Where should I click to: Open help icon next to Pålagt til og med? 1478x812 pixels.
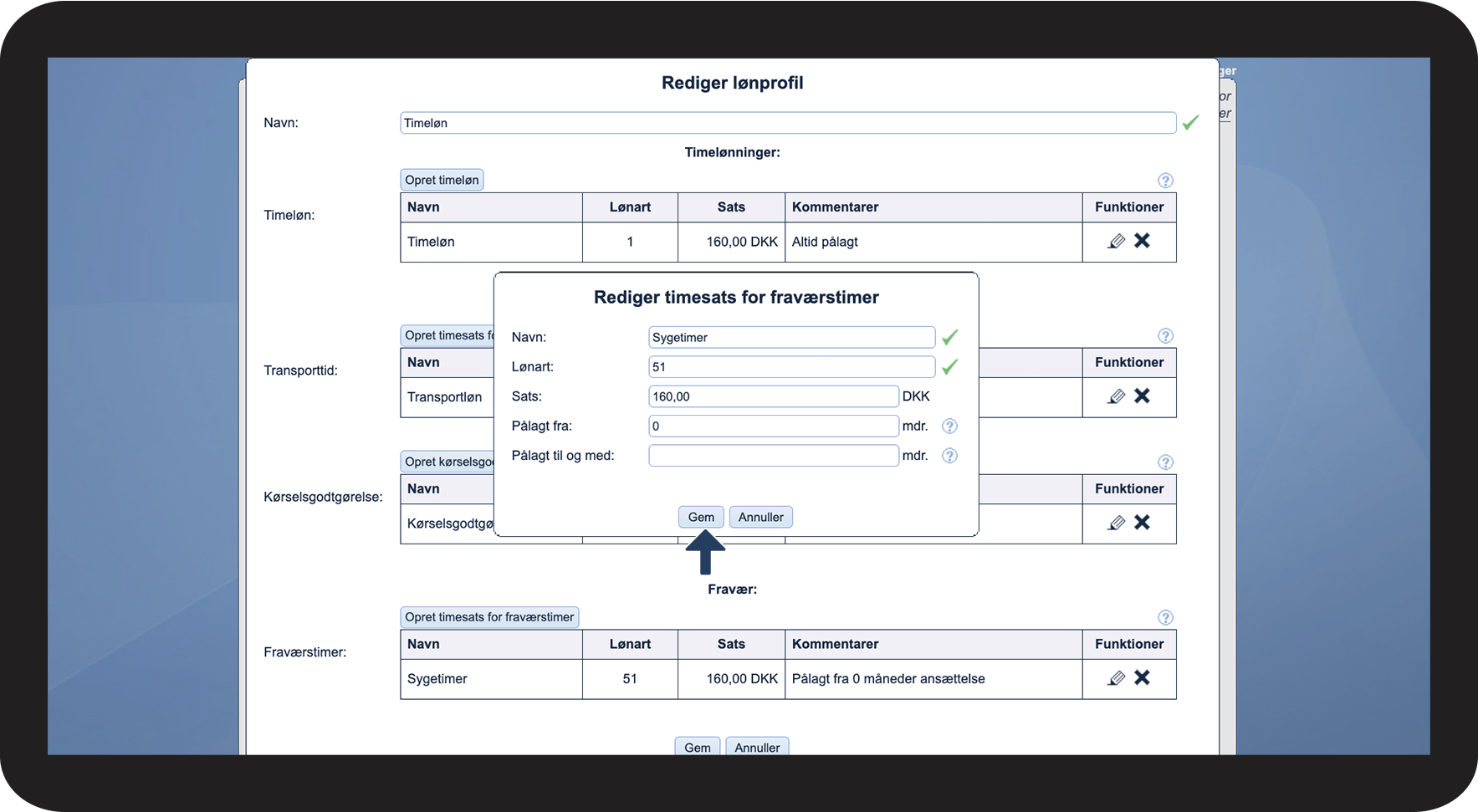[x=949, y=456]
